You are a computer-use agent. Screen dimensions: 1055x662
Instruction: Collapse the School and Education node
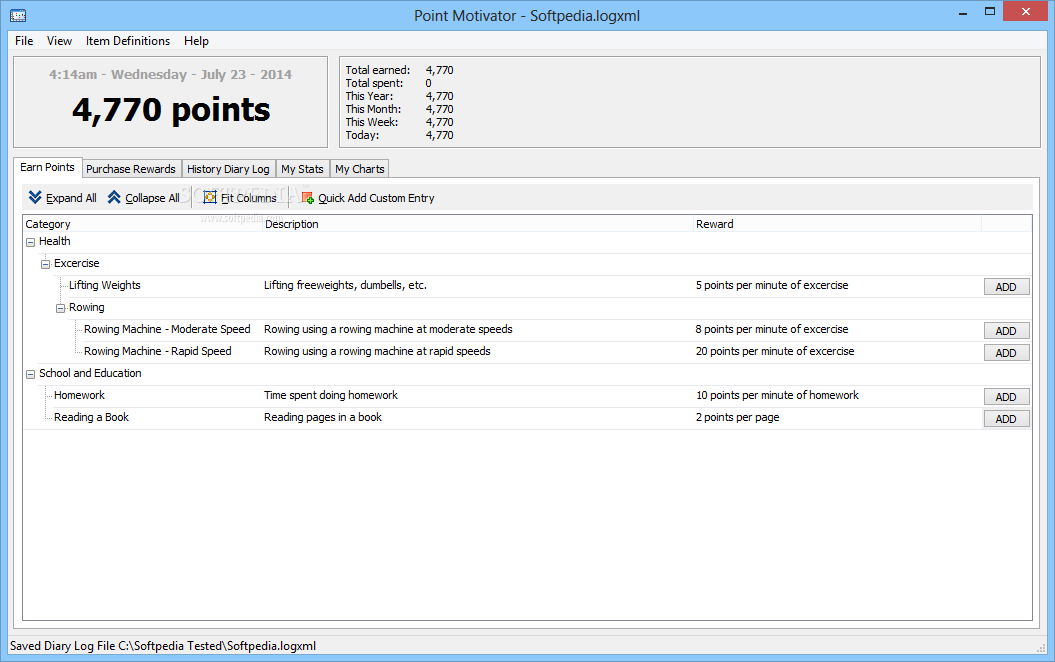[x=30, y=374]
